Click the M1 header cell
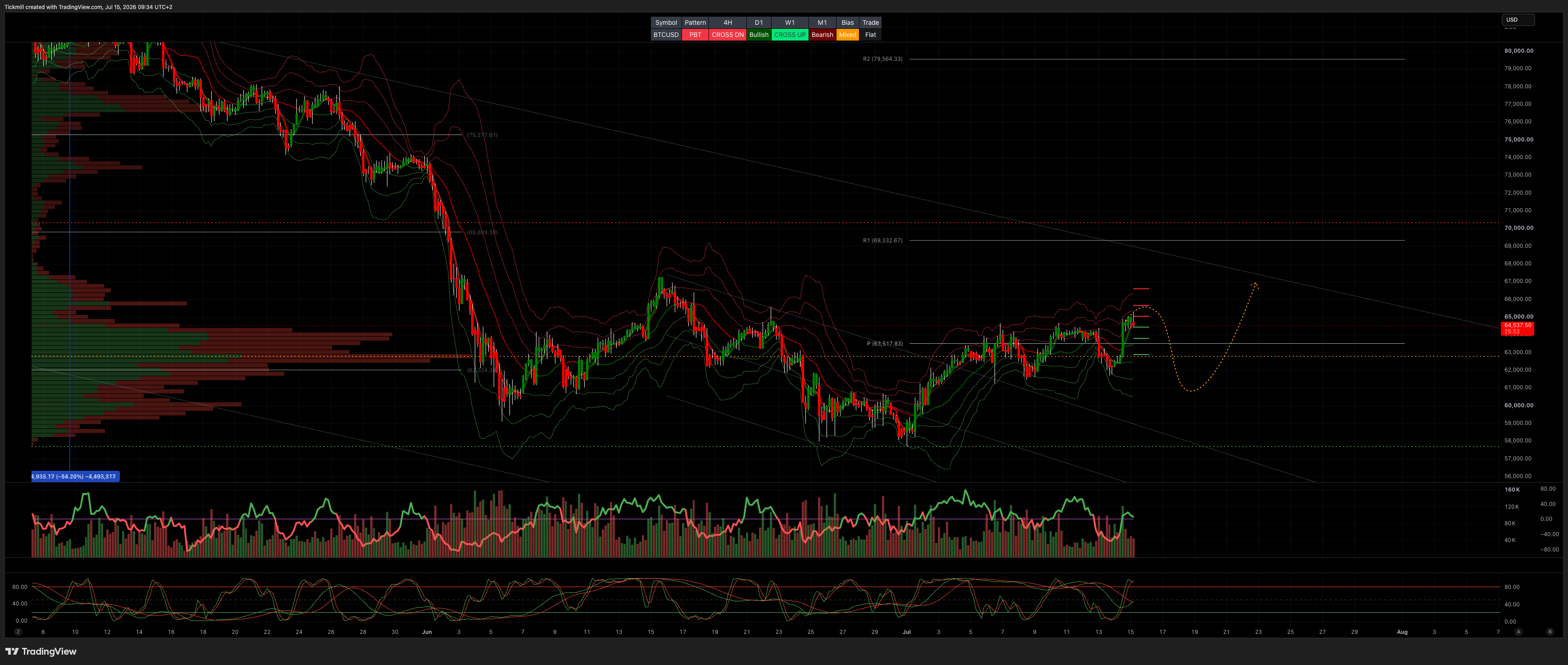 coord(823,23)
